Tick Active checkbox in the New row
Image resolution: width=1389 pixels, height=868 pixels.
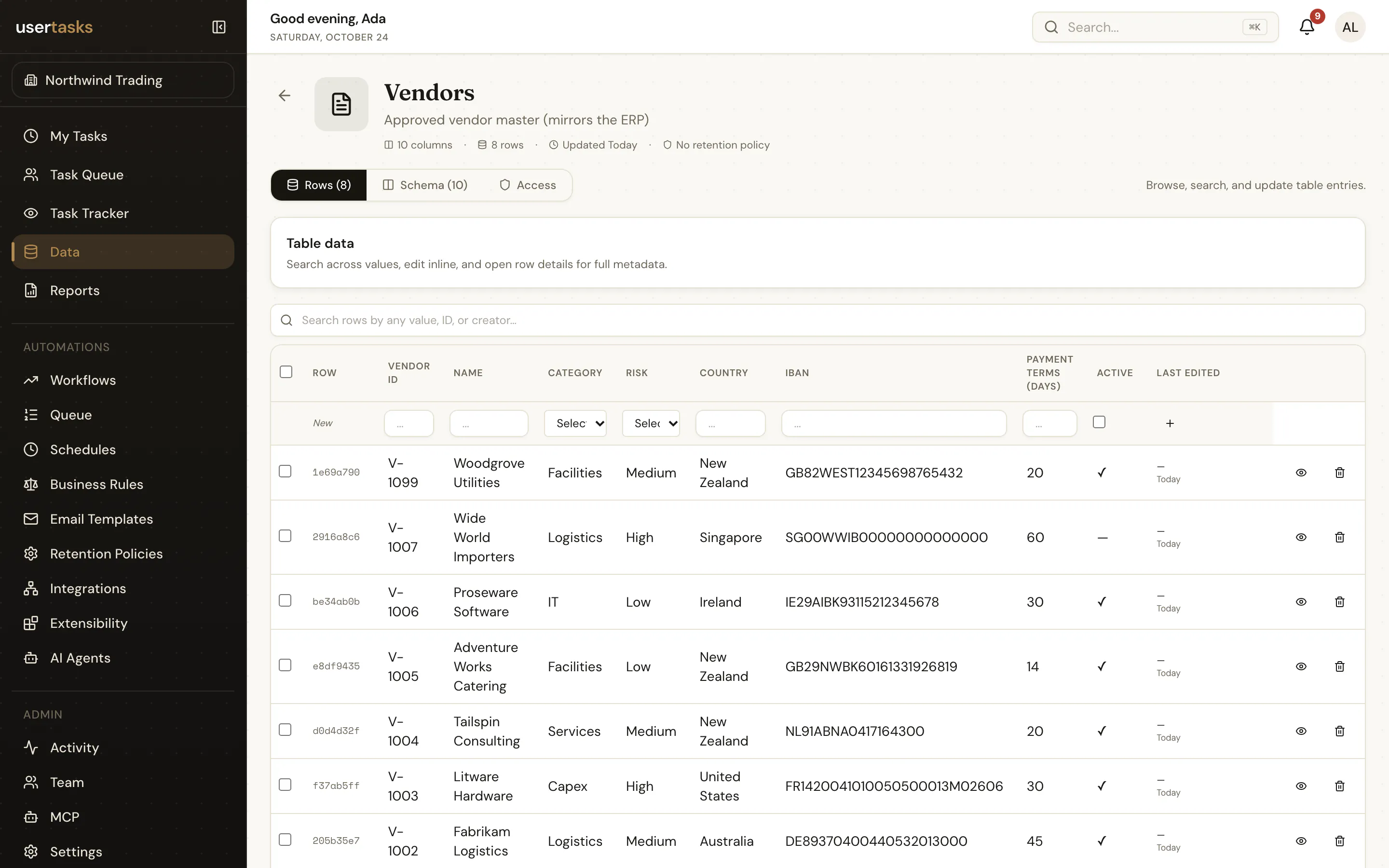pos(1099,422)
